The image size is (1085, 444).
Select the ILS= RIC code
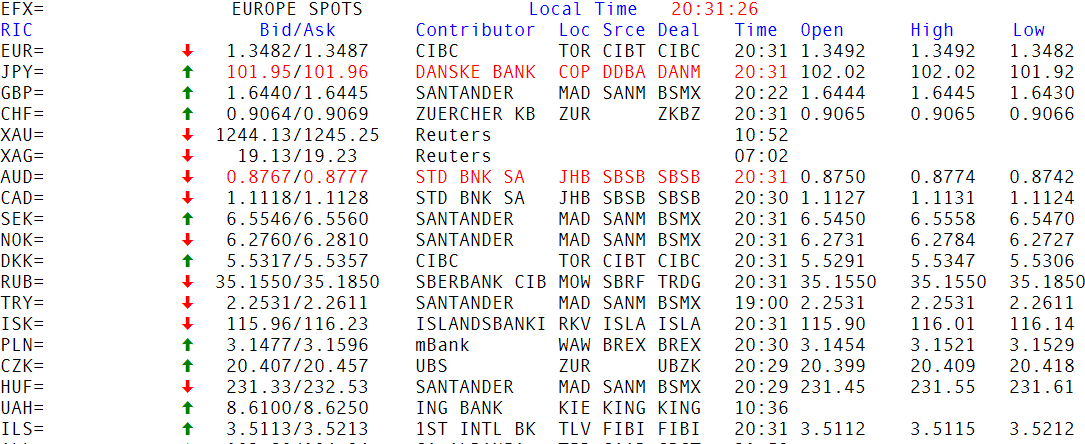pos(22,429)
